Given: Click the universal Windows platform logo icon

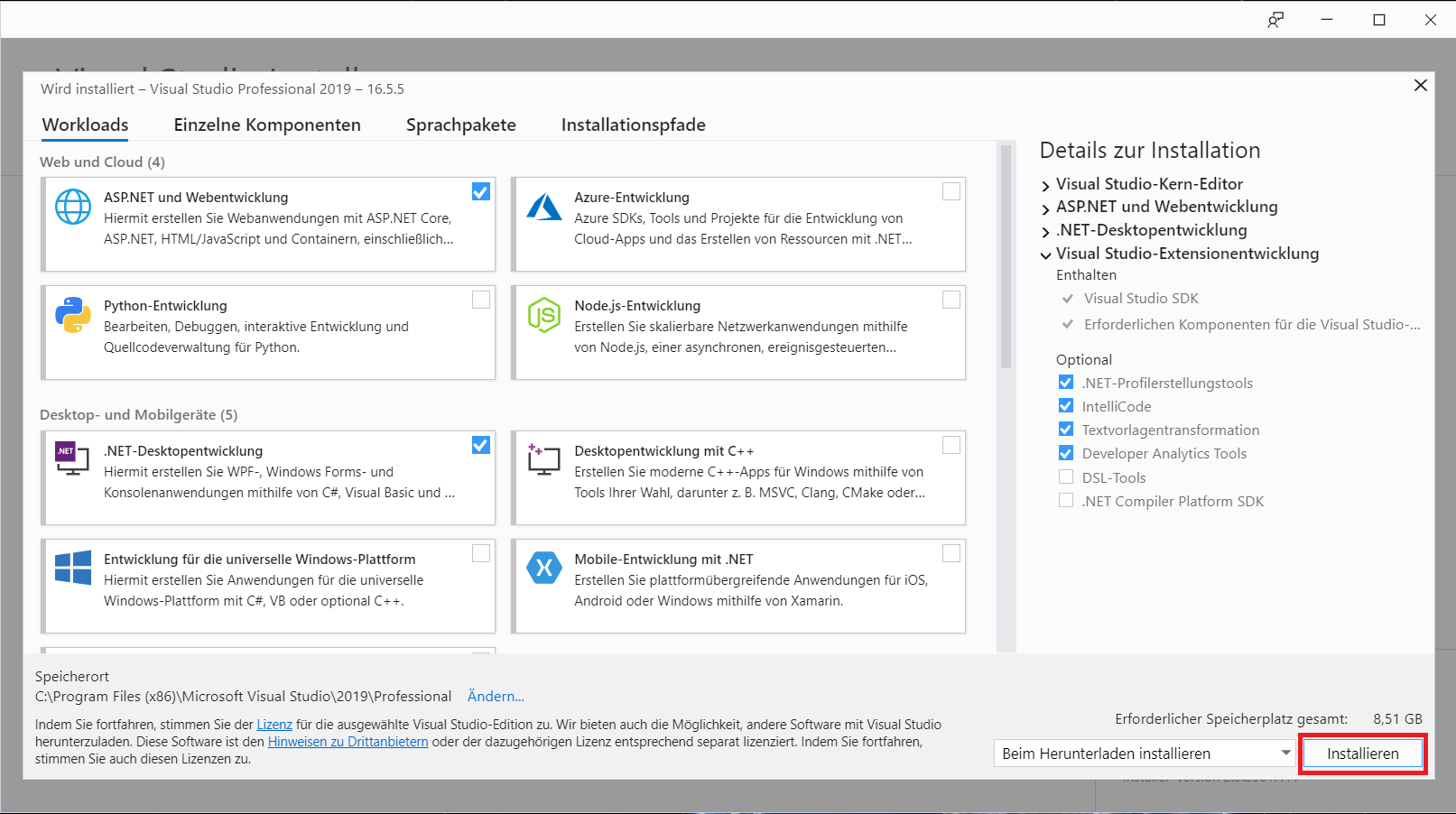Looking at the screenshot, I should click(73, 568).
